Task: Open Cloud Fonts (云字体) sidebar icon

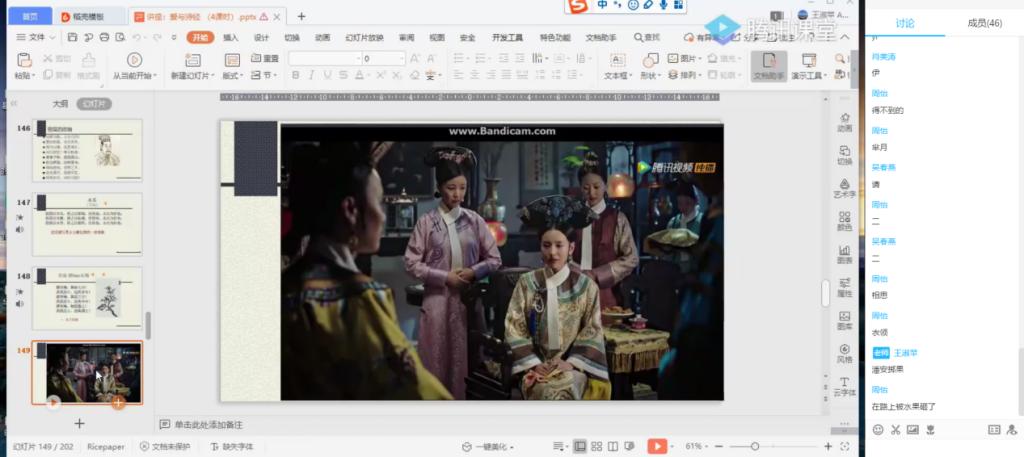Action: (x=845, y=386)
